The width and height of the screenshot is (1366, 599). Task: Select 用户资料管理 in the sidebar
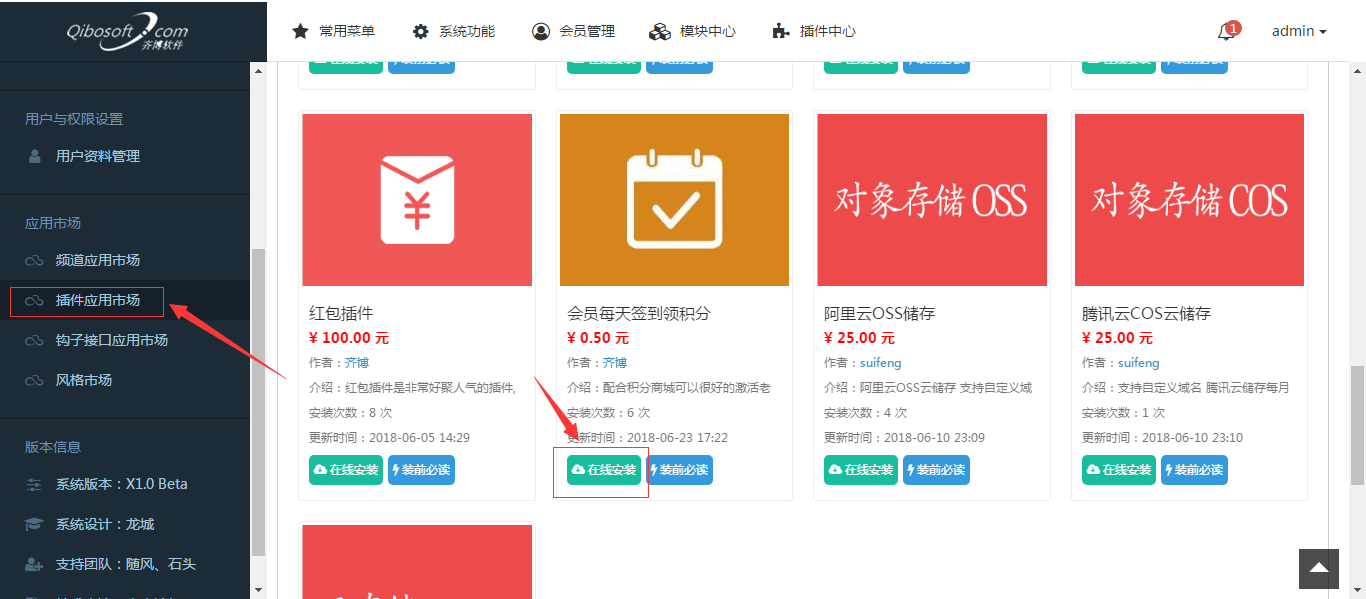[x=97, y=156]
